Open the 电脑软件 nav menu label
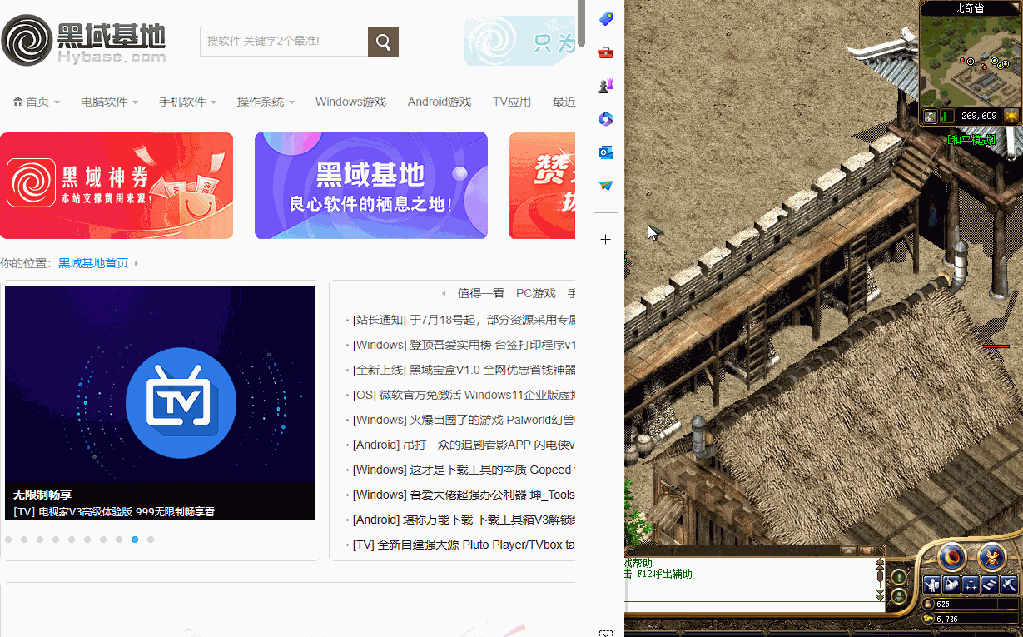Viewport: 1023px width, 637px height. coord(104,102)
